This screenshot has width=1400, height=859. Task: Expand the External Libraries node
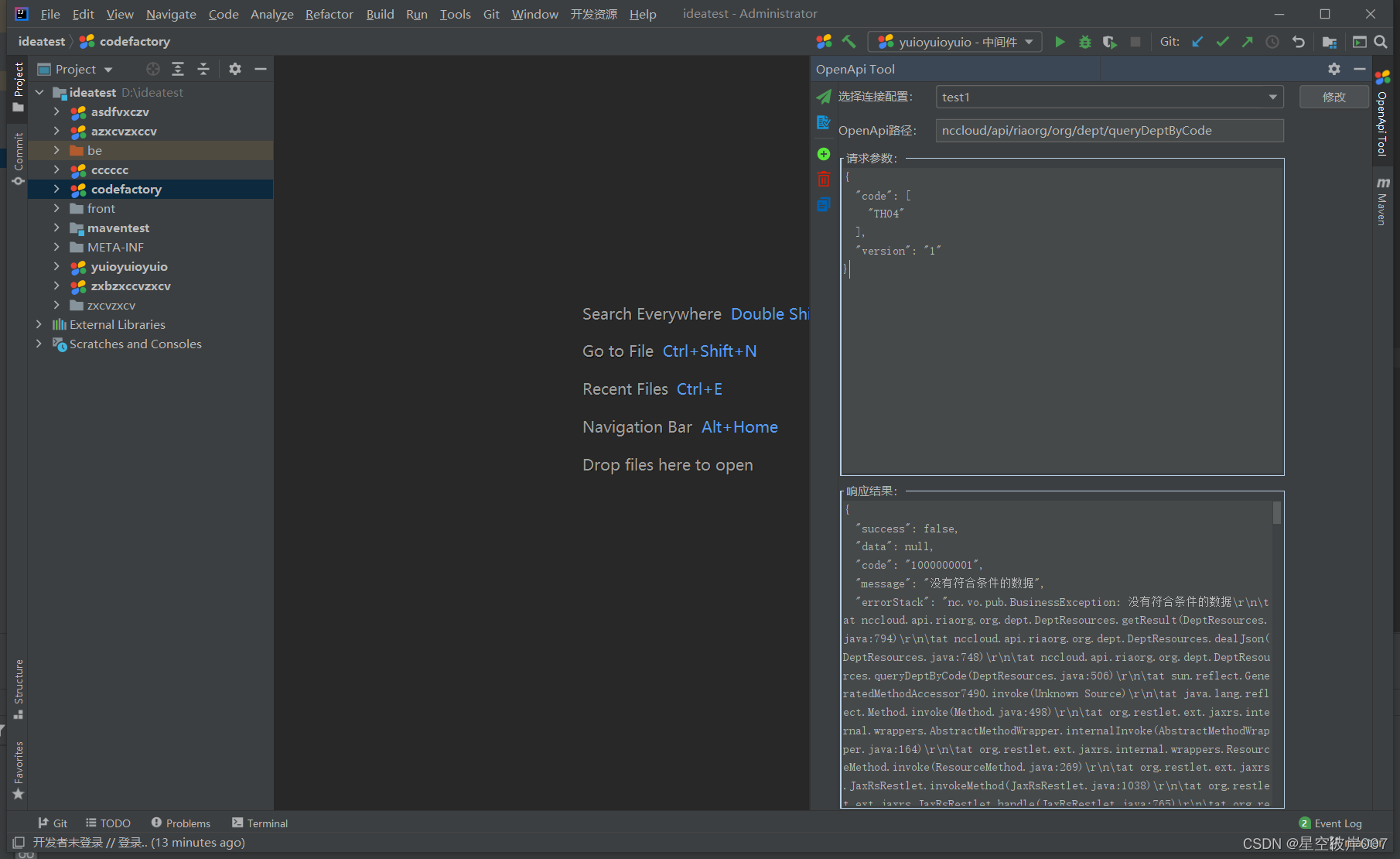pyautogui.click(x=39, y=324)
